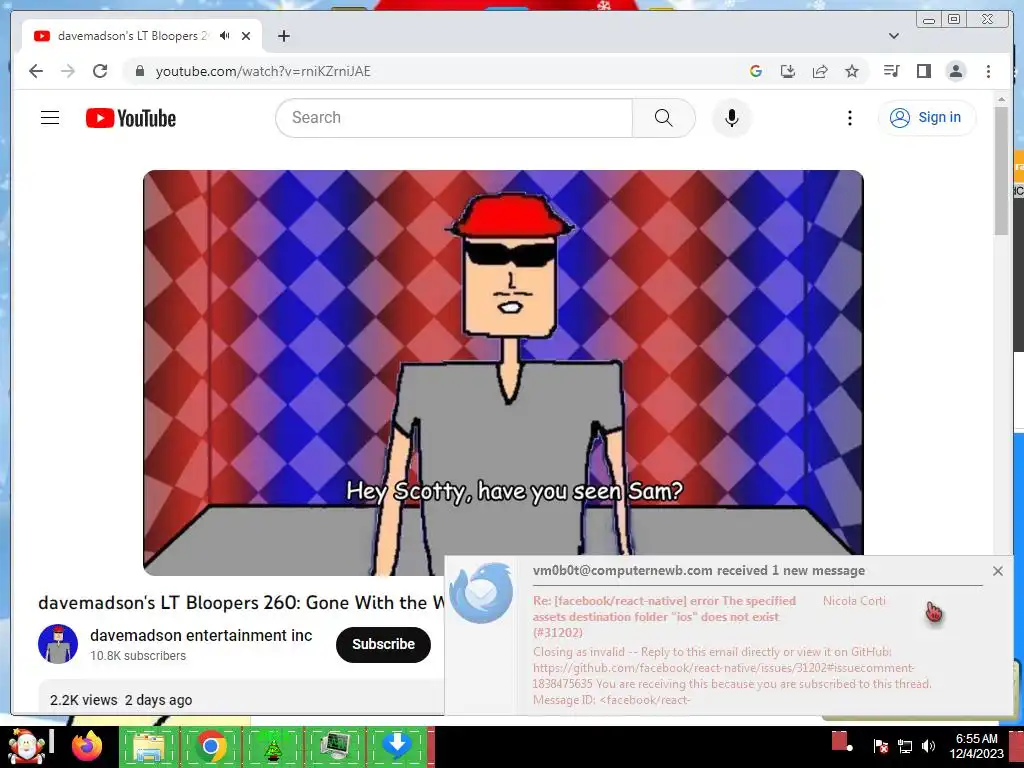Go back to the previous page

coord(36,71)
